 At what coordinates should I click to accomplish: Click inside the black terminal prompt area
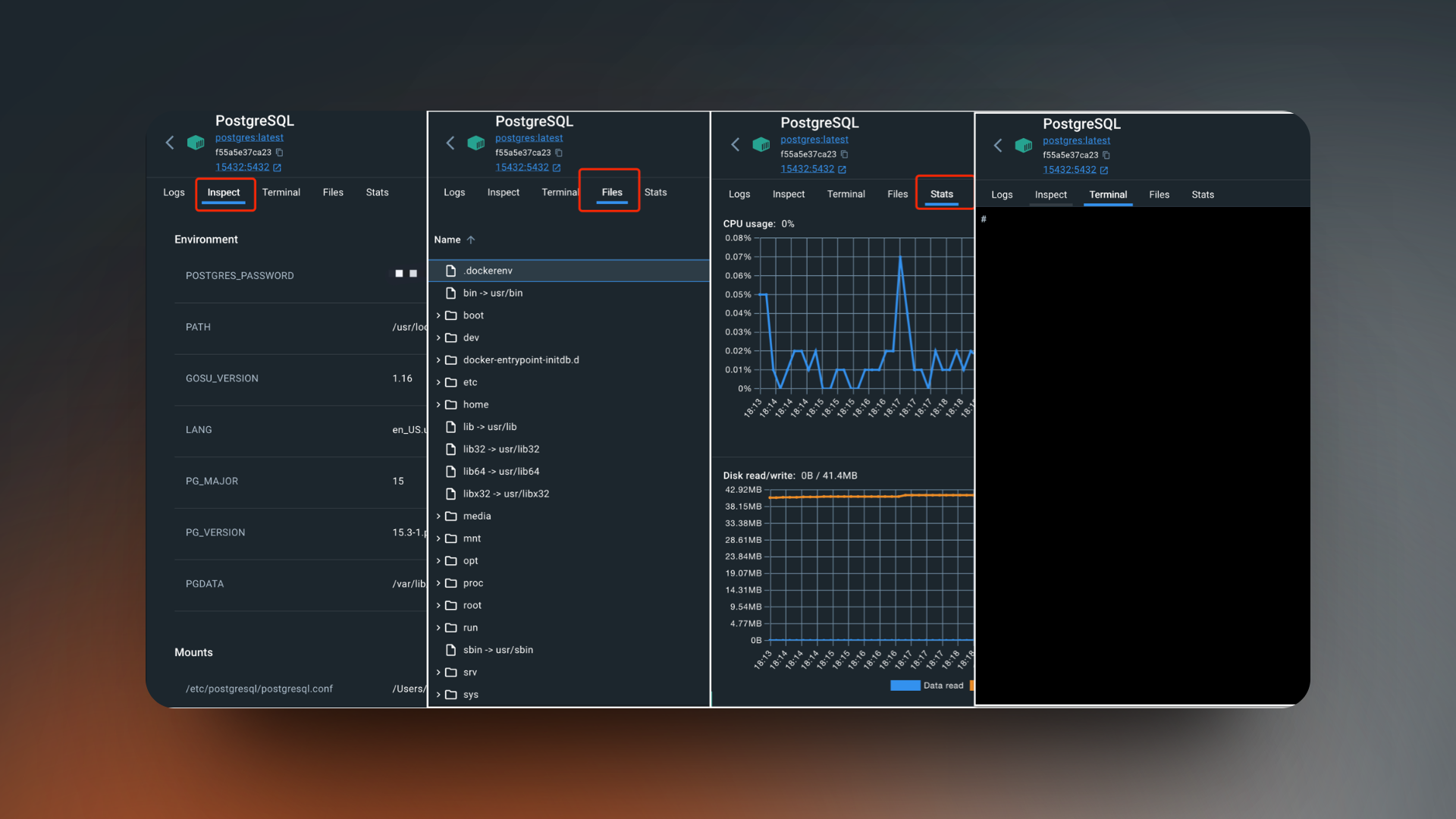click(x=1141, y=455)
